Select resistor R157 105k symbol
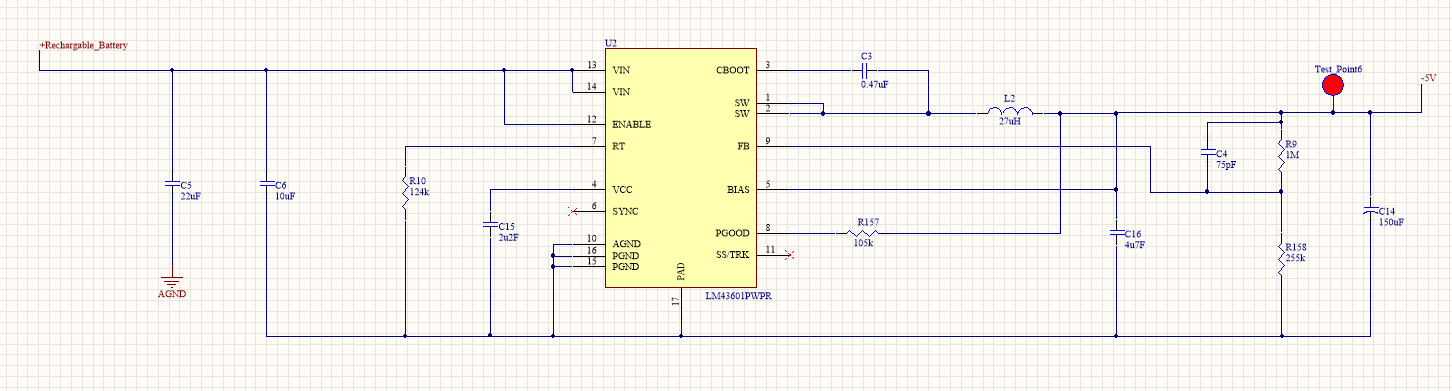1452x391 pixels. point(862,233)
